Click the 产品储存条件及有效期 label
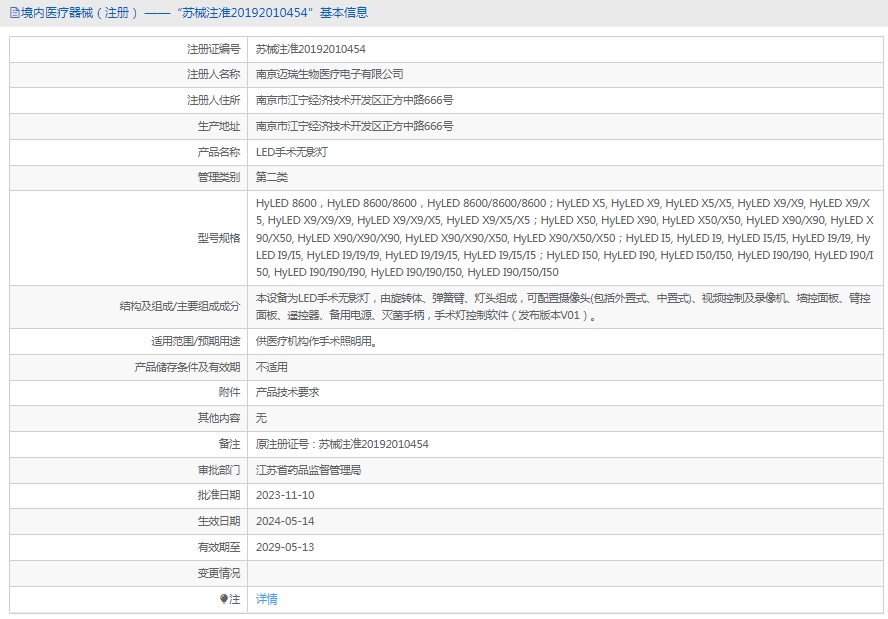 tap(187, 368)
